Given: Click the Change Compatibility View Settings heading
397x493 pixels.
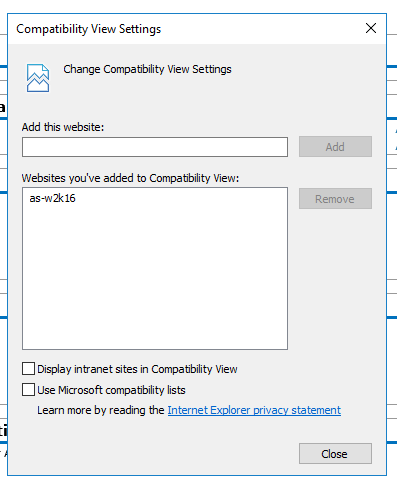Looking at the screenshot, I should coord(147,69).
